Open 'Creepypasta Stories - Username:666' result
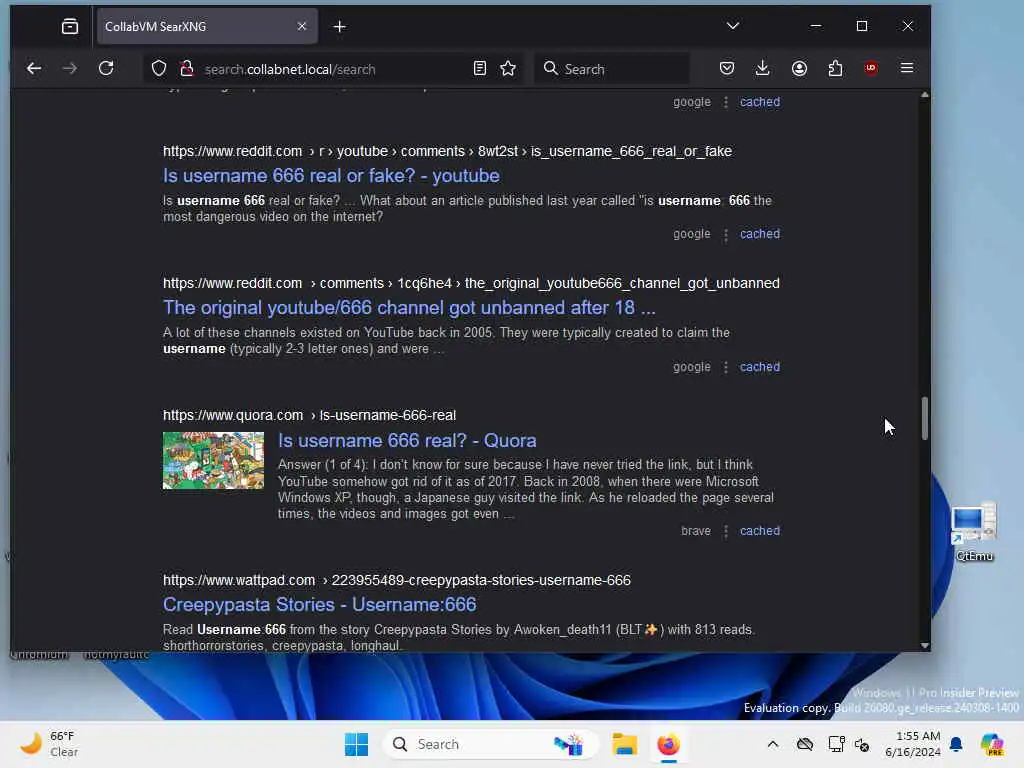This screenshot has height=768, width=1024. 319,605
